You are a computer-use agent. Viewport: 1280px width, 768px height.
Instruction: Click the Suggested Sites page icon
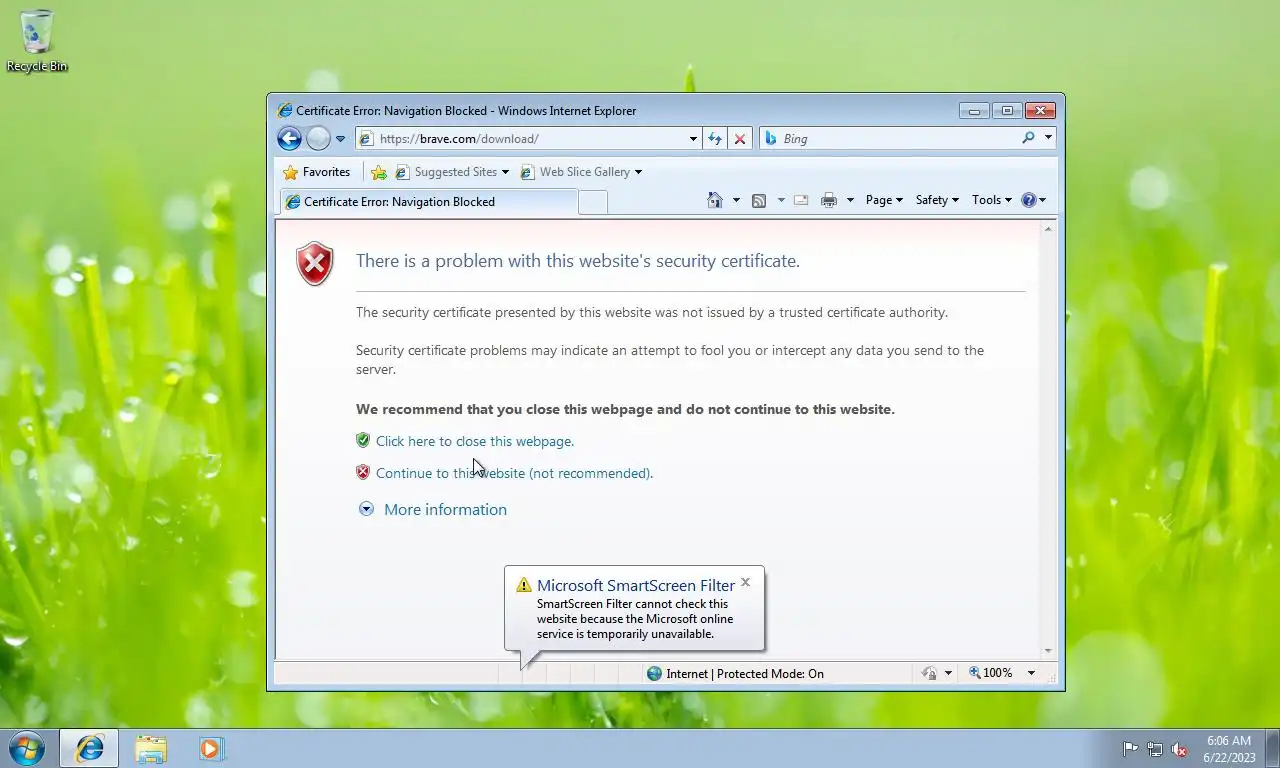[402, 172]
